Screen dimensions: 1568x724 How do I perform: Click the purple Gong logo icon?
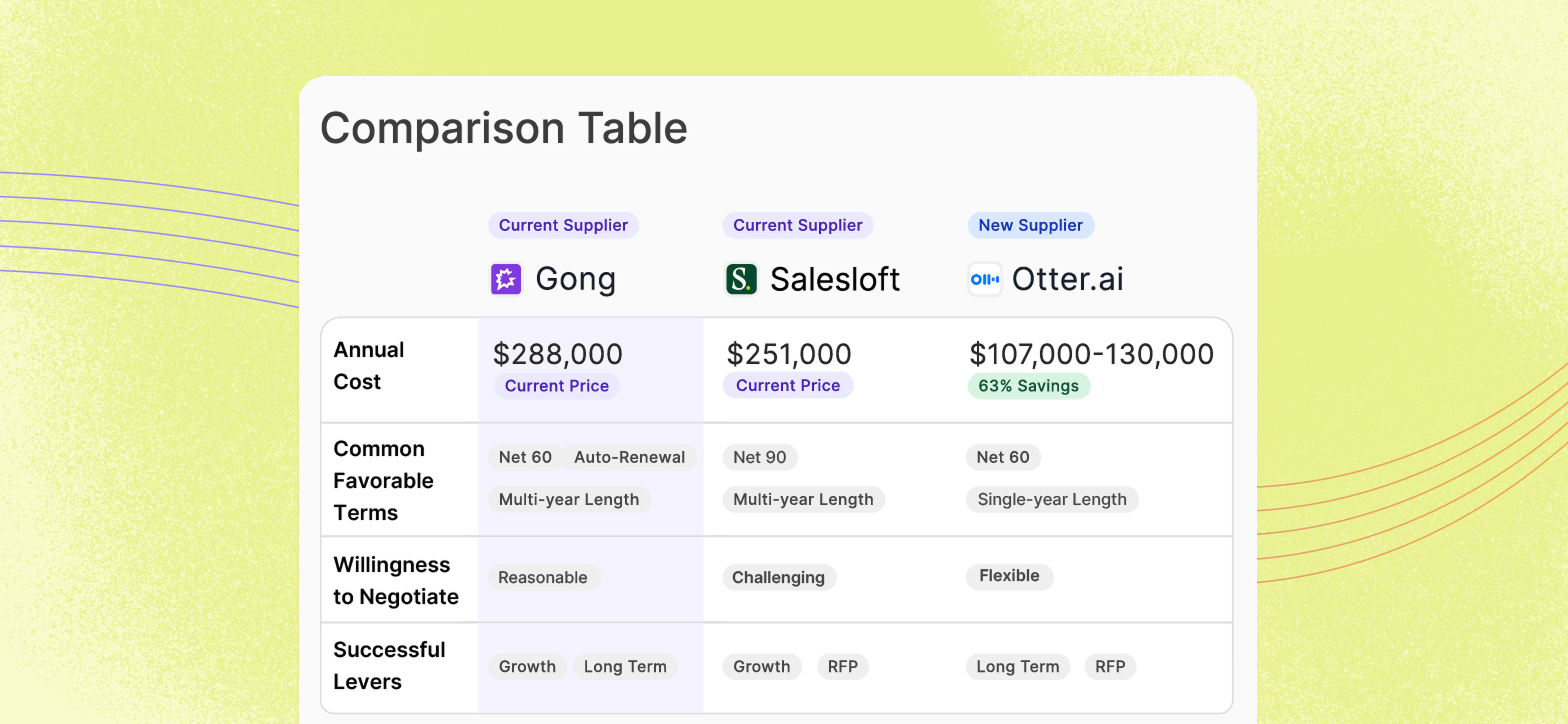click(x=506, y=279)
